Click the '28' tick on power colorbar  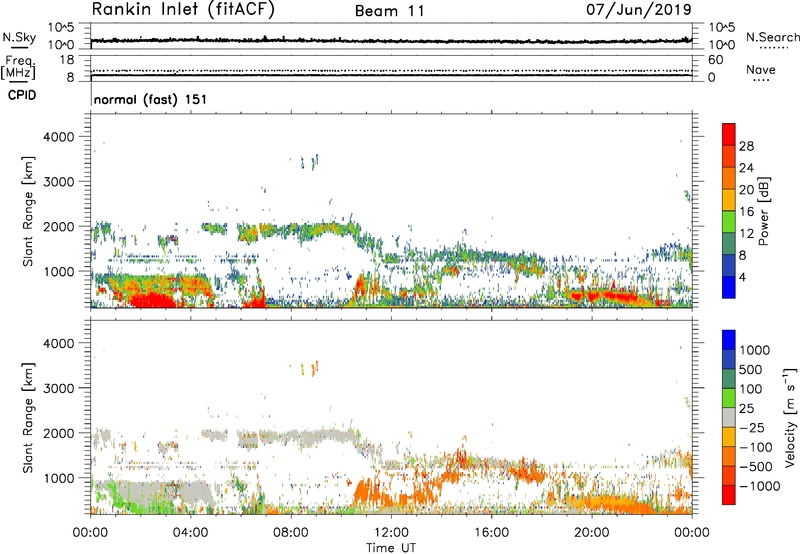[746, 146]
